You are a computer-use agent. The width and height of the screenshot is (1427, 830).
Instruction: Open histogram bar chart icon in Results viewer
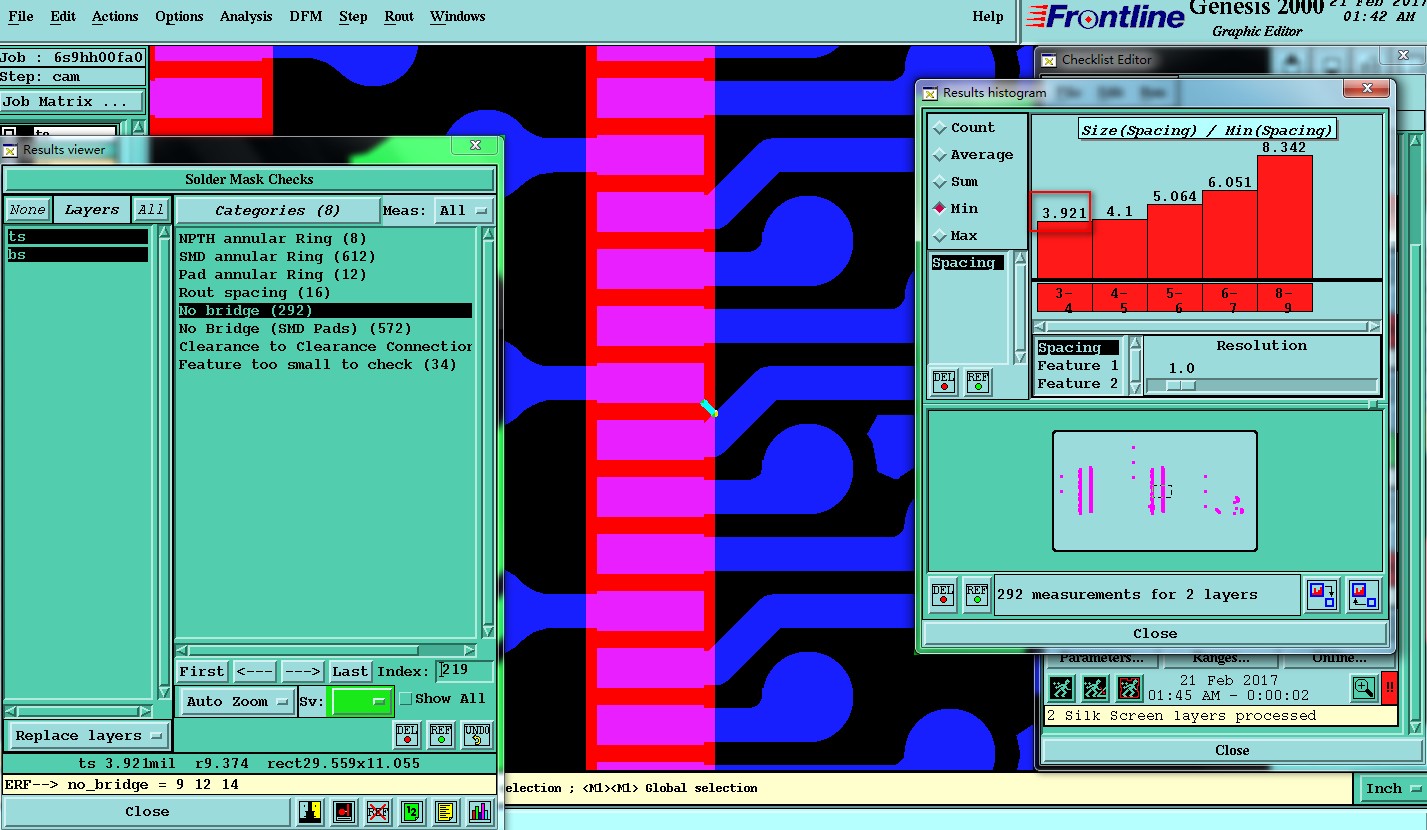tap(480, 811)
